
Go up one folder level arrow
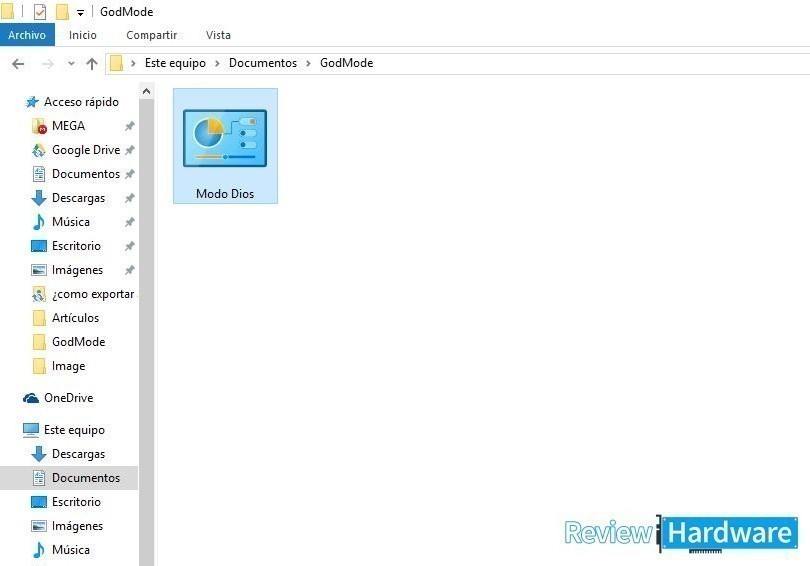[x=92, y=64]
